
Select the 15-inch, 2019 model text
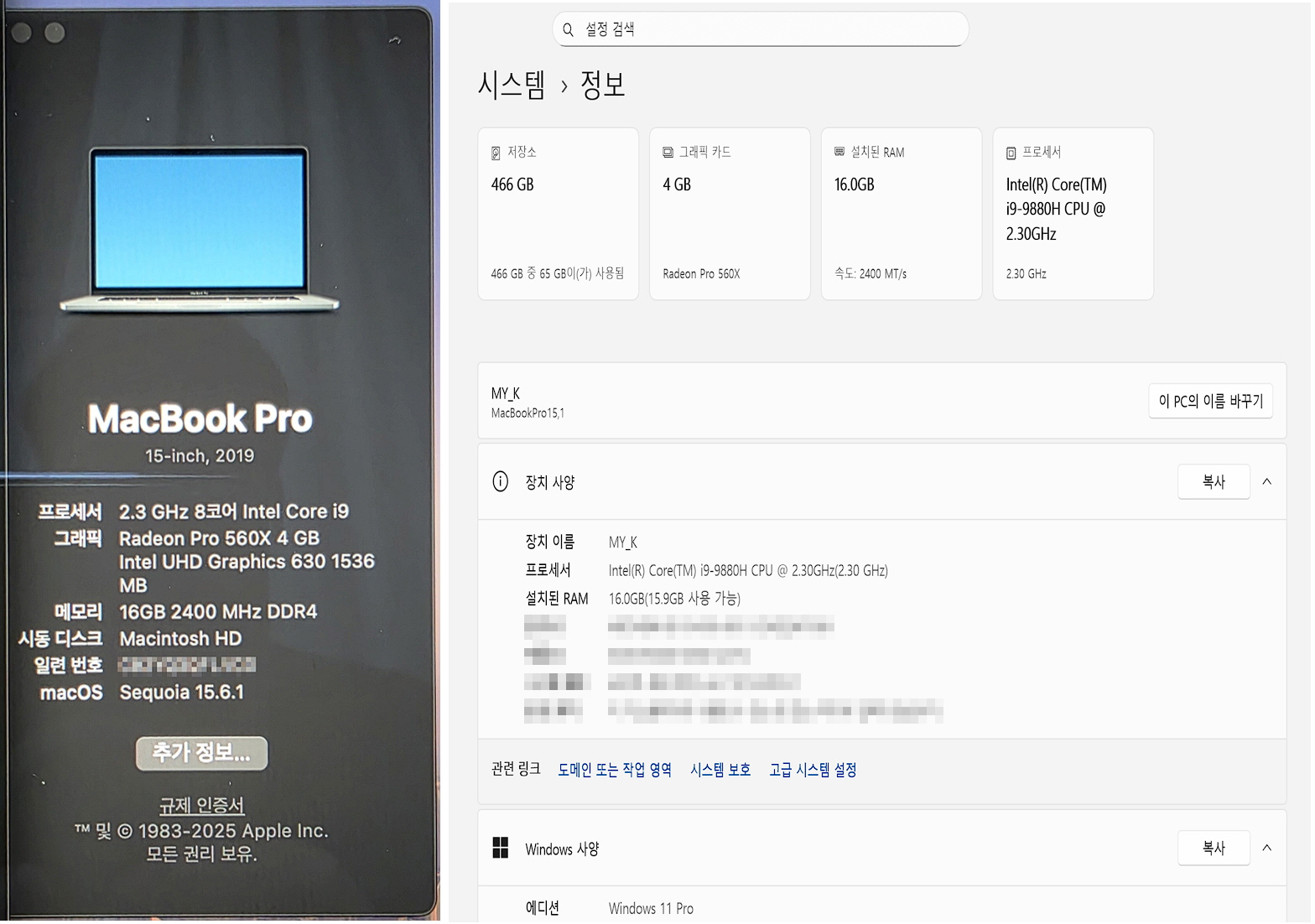point(200,456)
